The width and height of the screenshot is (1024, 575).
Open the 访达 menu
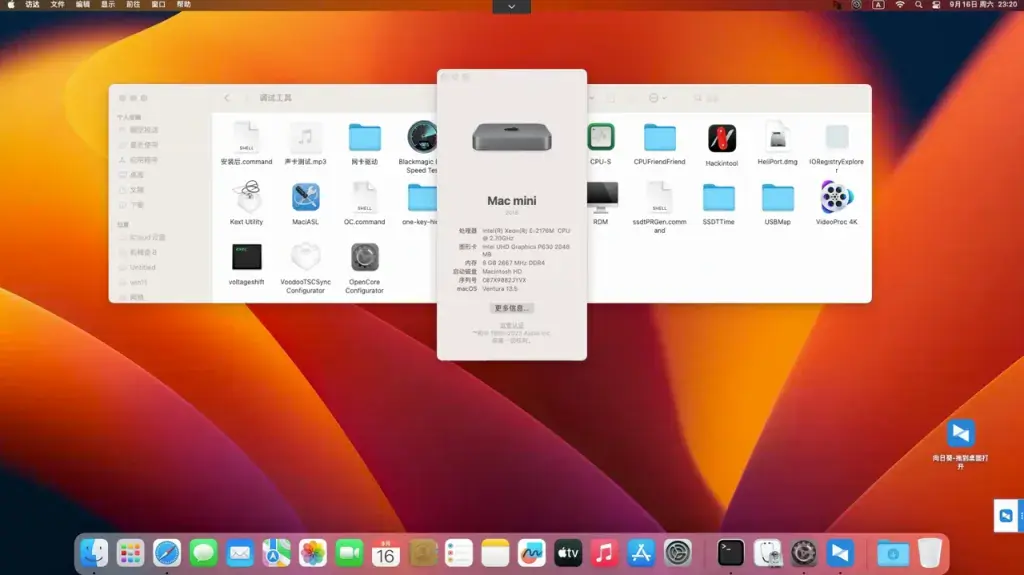(x=32, y=5)
